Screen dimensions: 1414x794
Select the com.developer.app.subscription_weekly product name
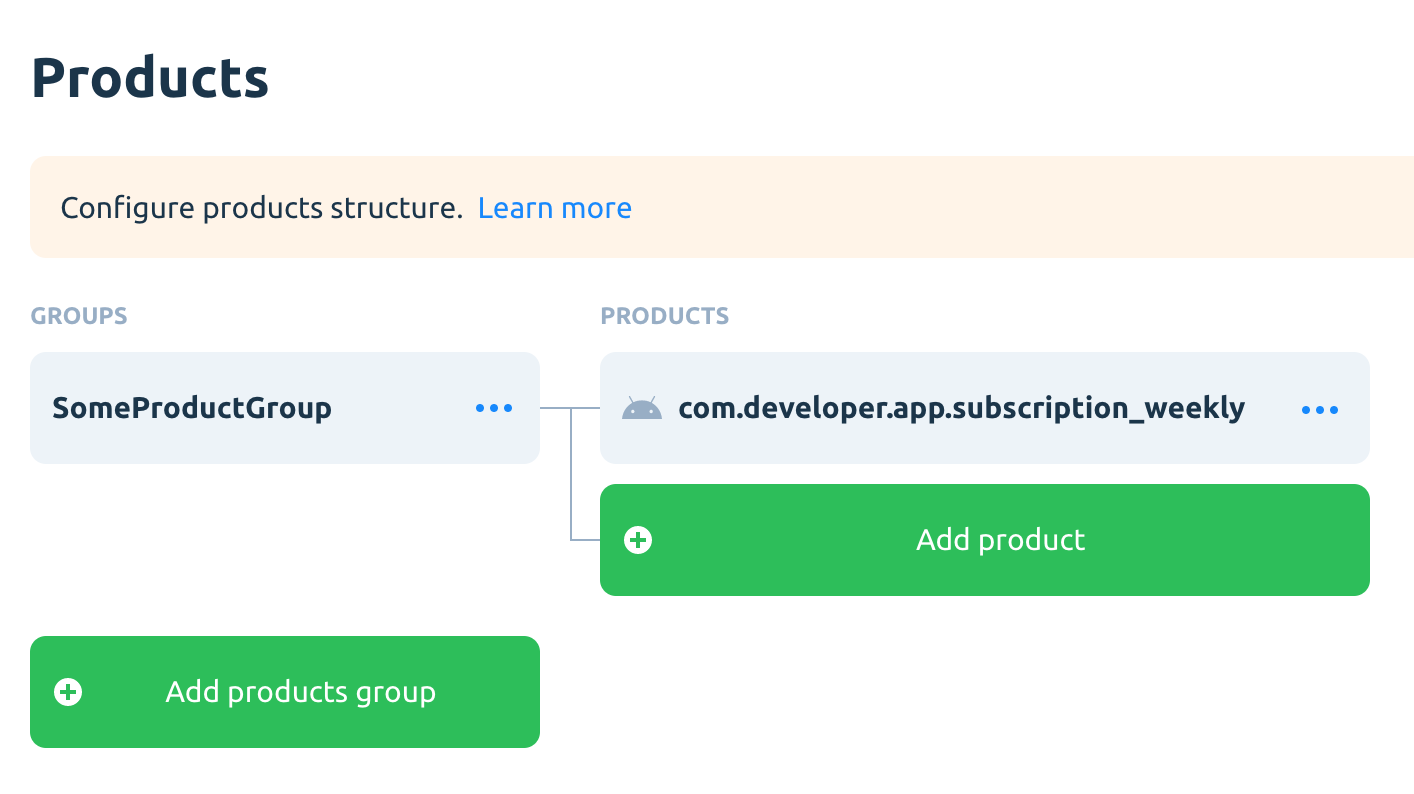tap(961, 408)
